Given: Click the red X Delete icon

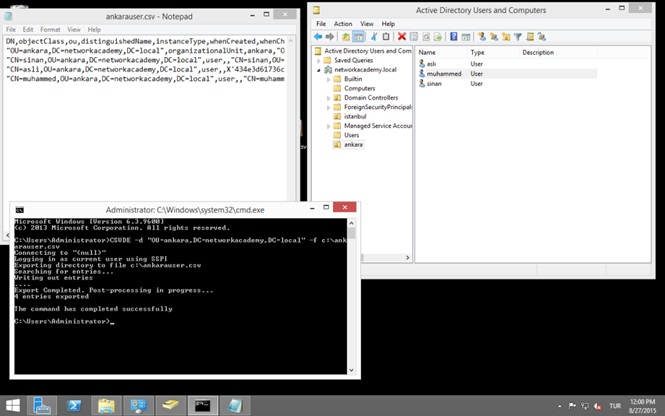Looking at the screenshot, I should pyautogui.click(x=402, y=37).
